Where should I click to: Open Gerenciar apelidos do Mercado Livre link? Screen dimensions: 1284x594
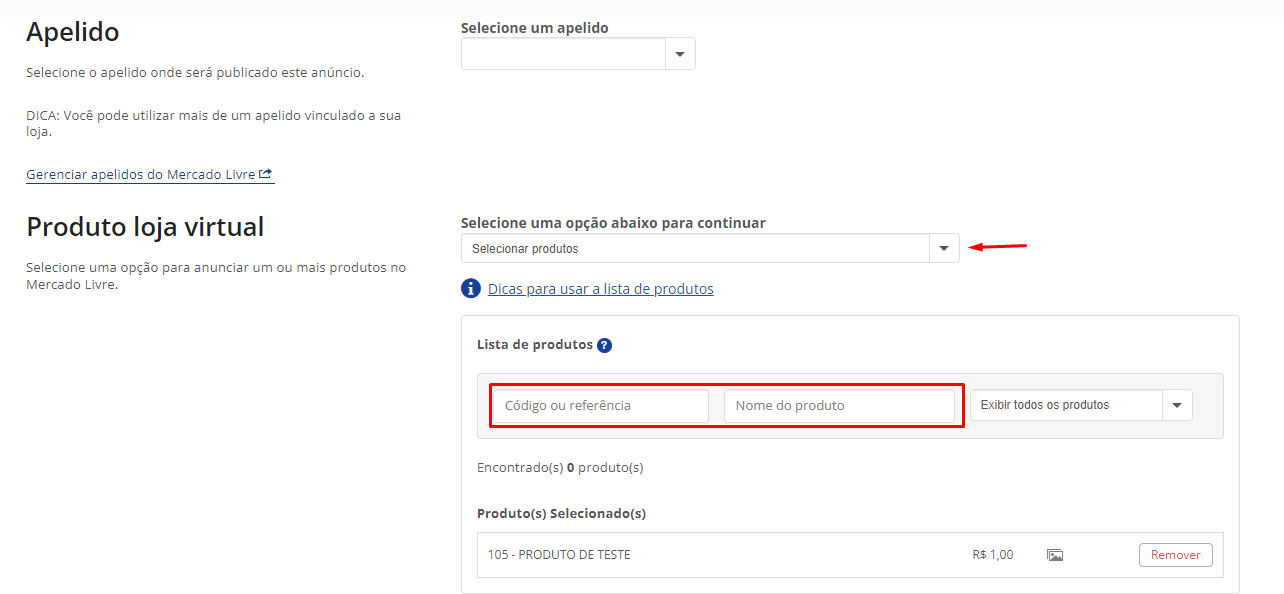(150, 174)
